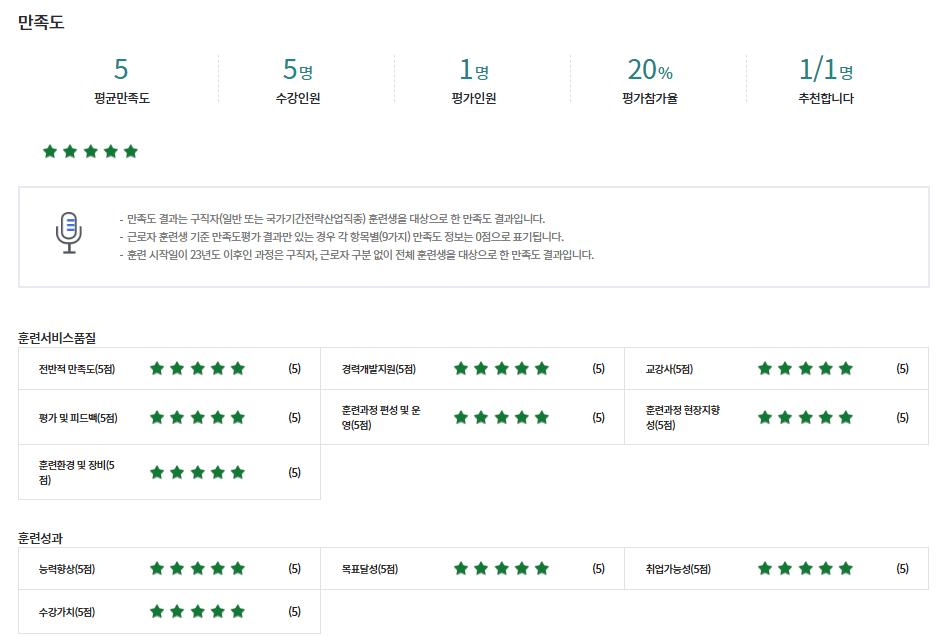Image resolution: width=942 pixels, height=643 pixels.
Task: Click the 훈련과정 편성 및 운영 label
Action: tap(381, 417)
